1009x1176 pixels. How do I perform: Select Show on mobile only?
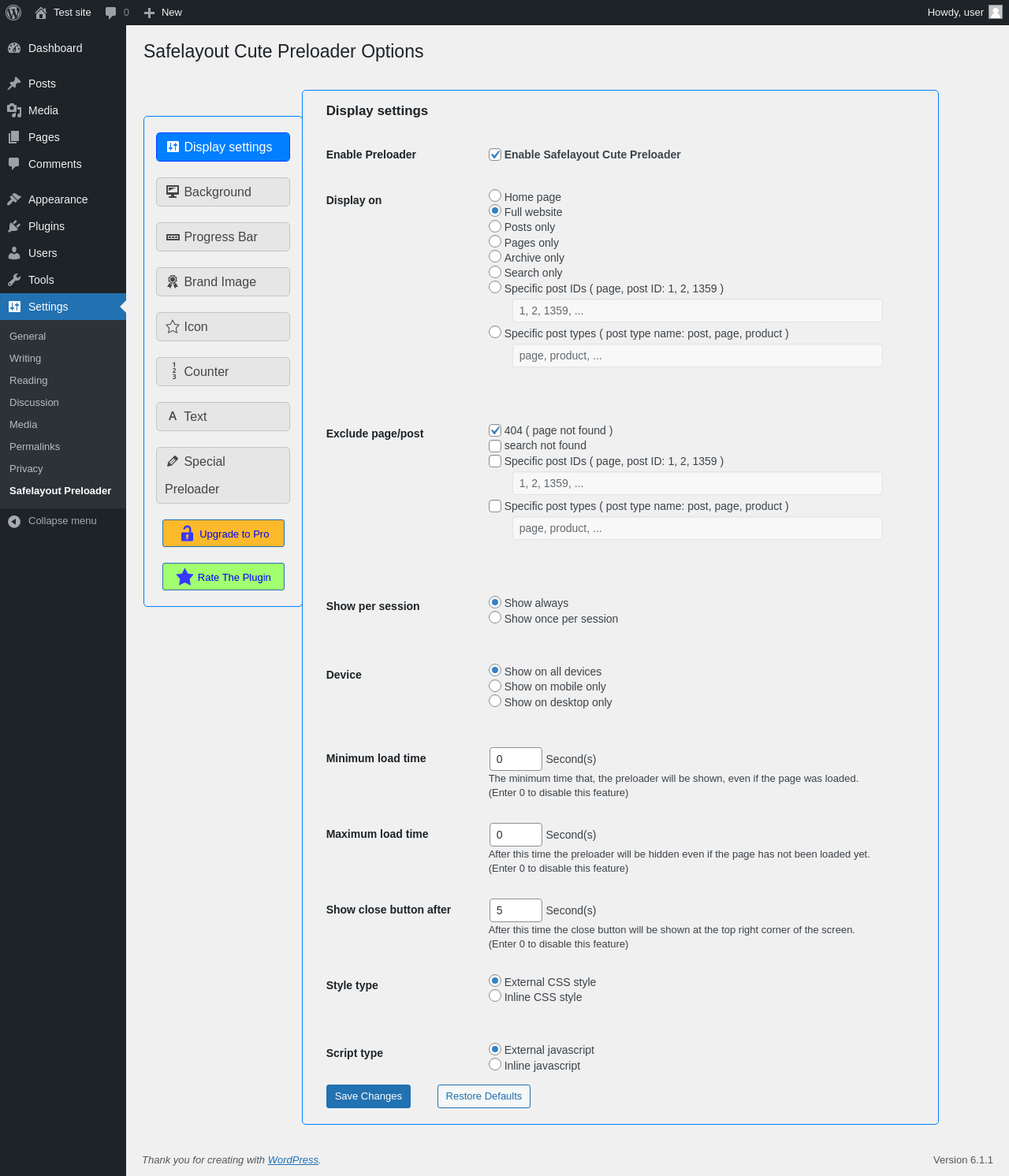[495, 686]
